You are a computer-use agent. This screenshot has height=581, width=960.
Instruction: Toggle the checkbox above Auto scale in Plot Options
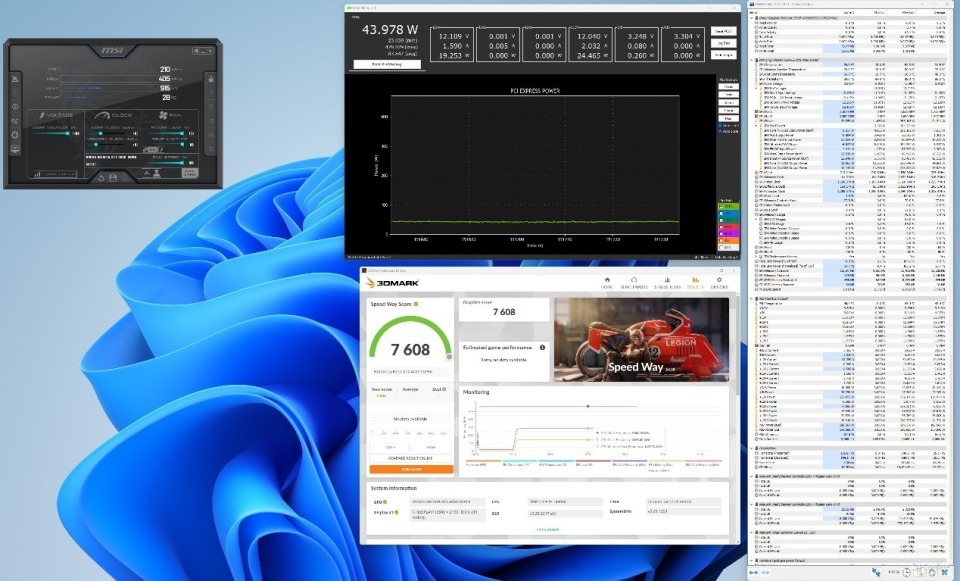(720, 126)
